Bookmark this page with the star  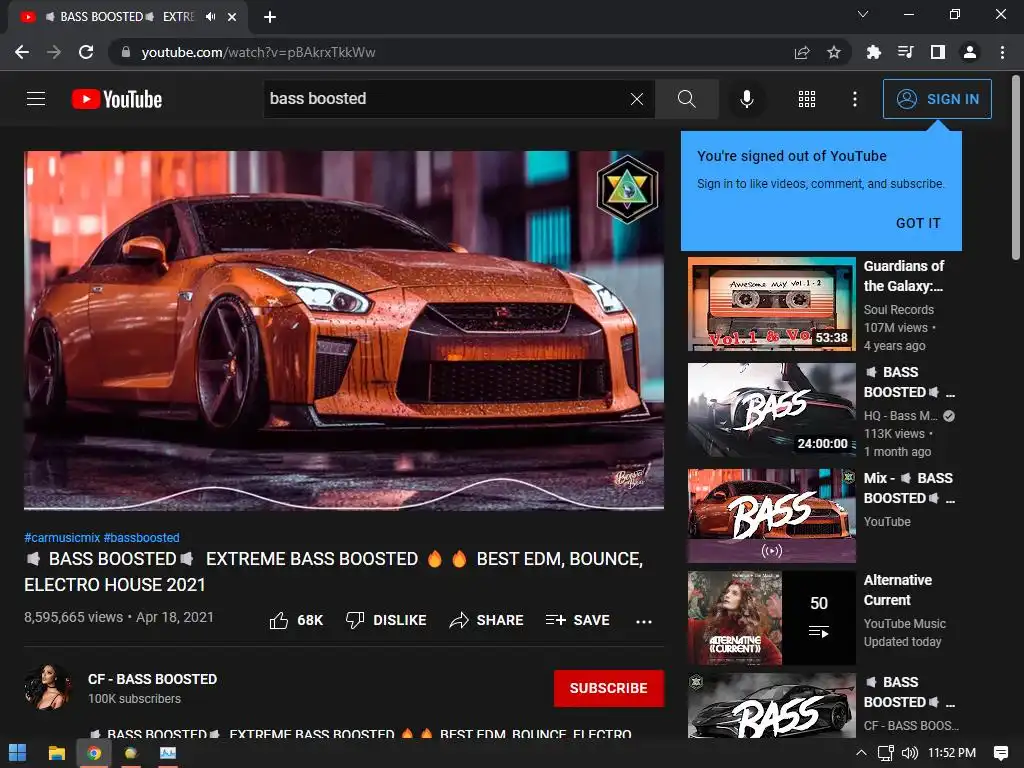tap(834, 52)
